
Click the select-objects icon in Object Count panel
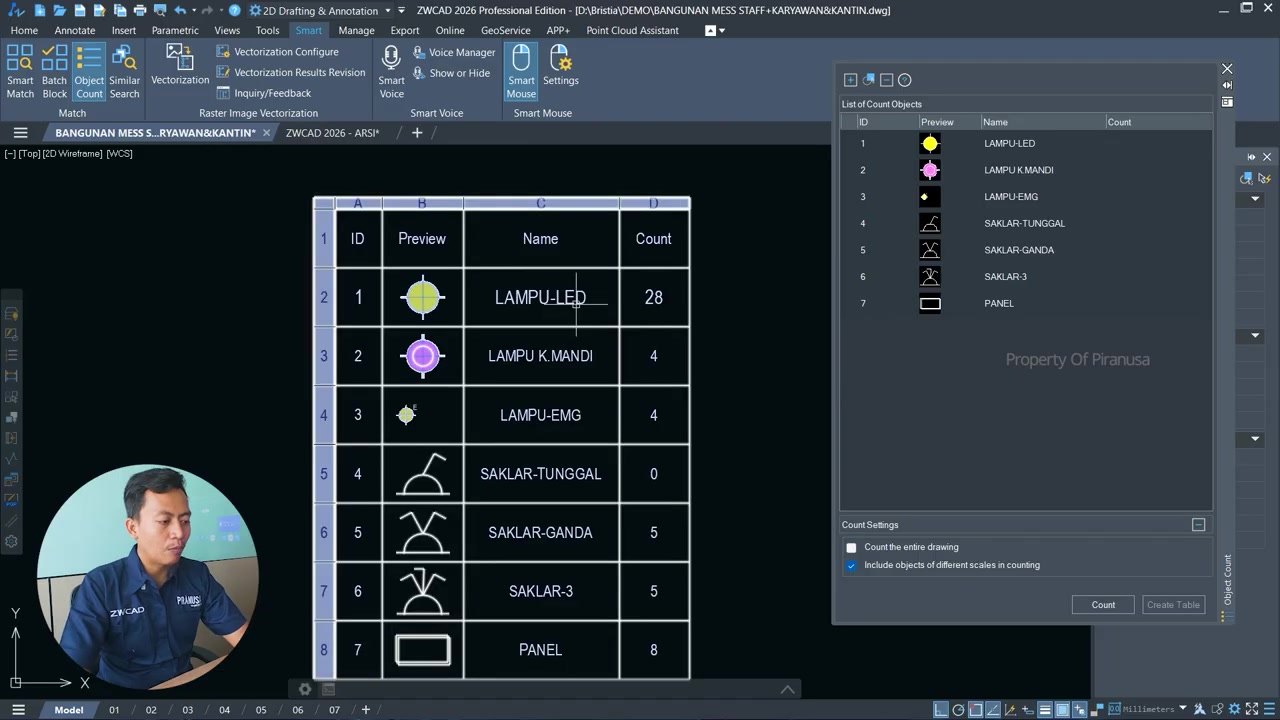click(868, 80)
